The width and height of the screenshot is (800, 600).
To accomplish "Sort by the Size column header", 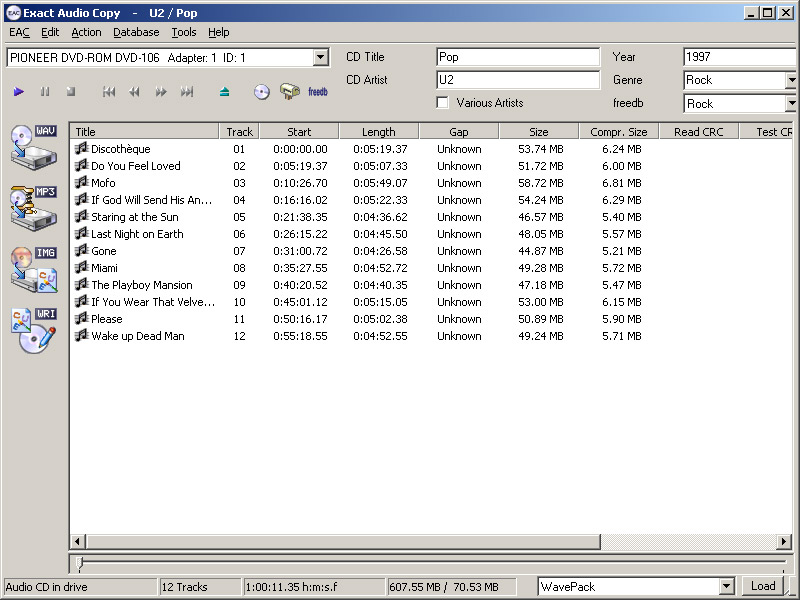I will point(539,132).
